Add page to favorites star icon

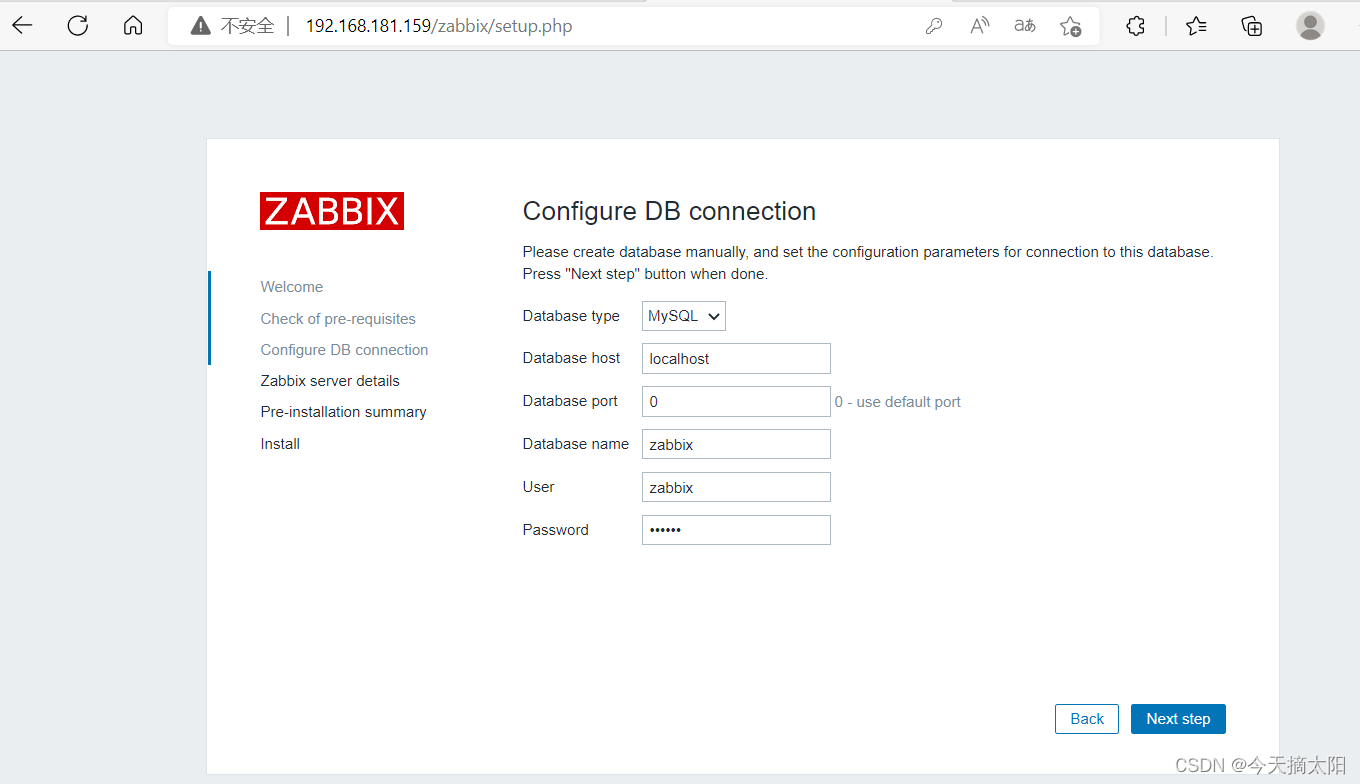click(1071, 26)
